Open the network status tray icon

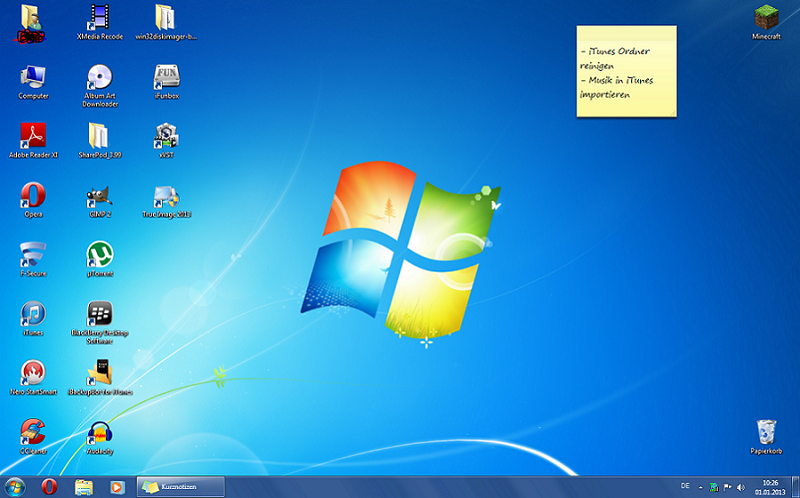coord(714,487)
